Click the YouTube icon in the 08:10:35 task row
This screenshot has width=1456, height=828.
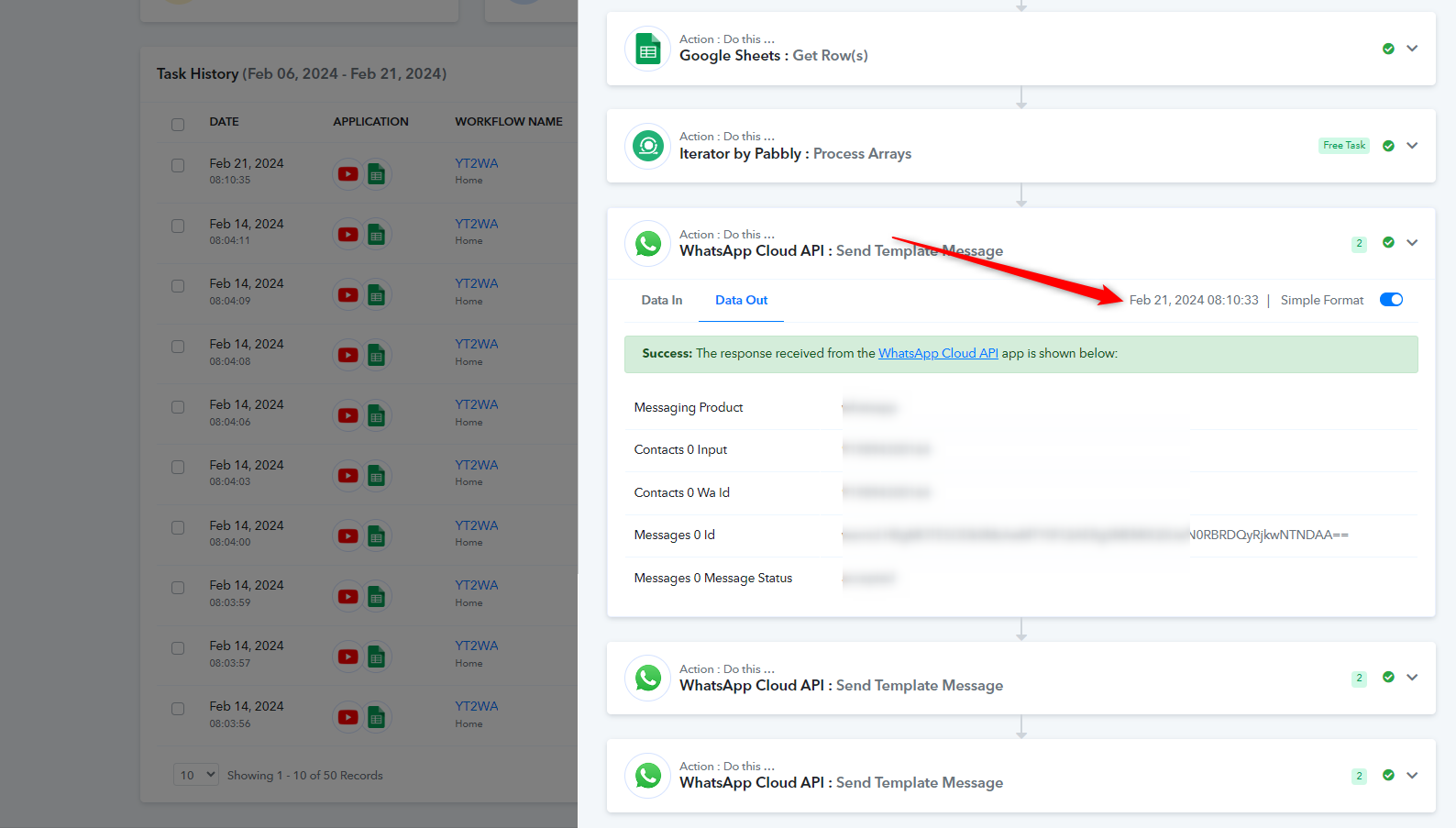point(348,174)
